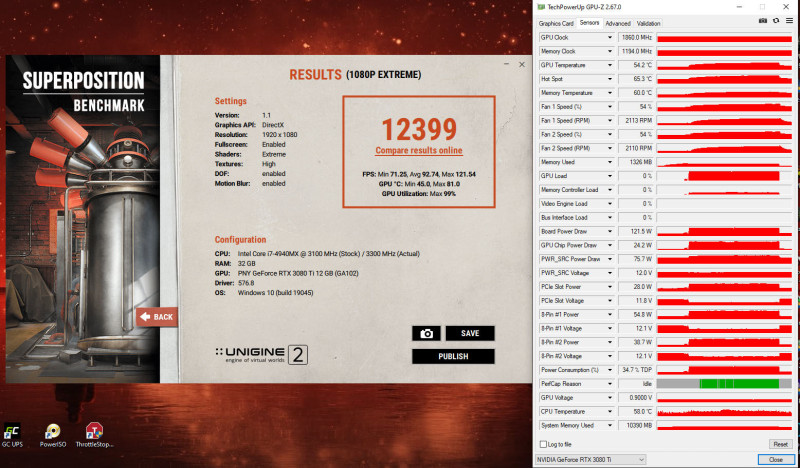This screenshot has width=800, height=468.
Task: Open the Advanced tab in GPU-Z
Action: point(618,23)
